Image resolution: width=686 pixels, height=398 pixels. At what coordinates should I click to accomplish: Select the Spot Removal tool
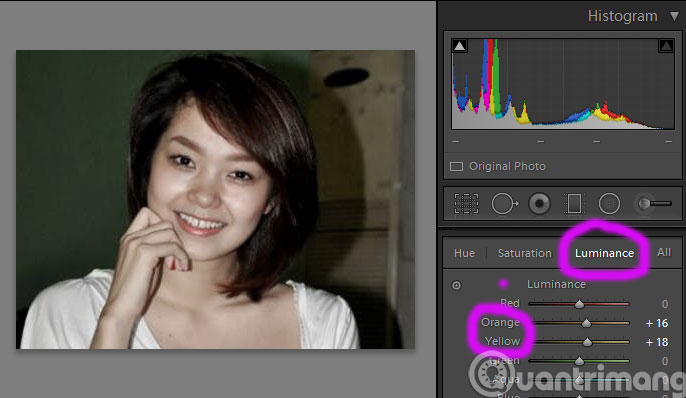[504, 204]
